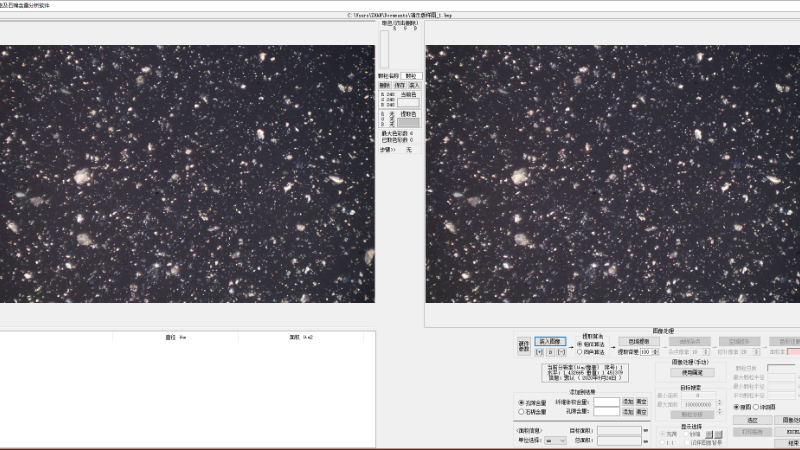Click the 当前色 current color swatch
Screen dimensions: 800x450
[408, 101]
